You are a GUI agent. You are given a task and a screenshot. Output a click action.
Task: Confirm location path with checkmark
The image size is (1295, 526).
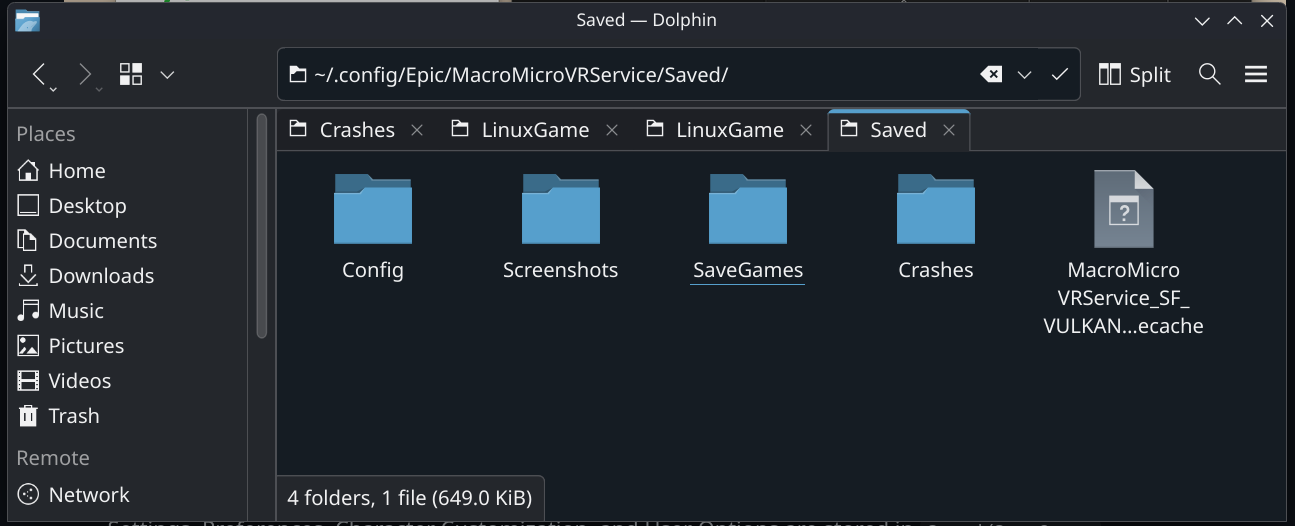pos(1060,74)
